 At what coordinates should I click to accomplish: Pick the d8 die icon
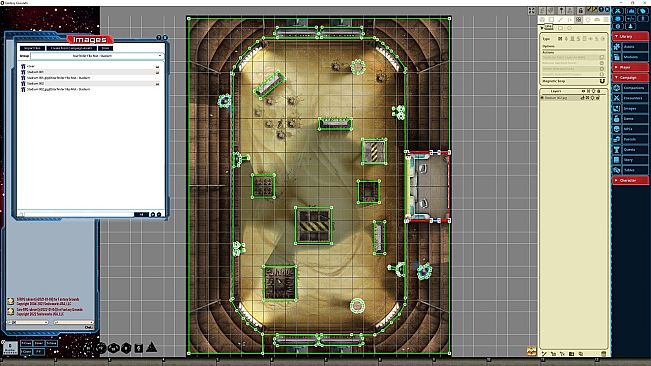tap(126, 349)
